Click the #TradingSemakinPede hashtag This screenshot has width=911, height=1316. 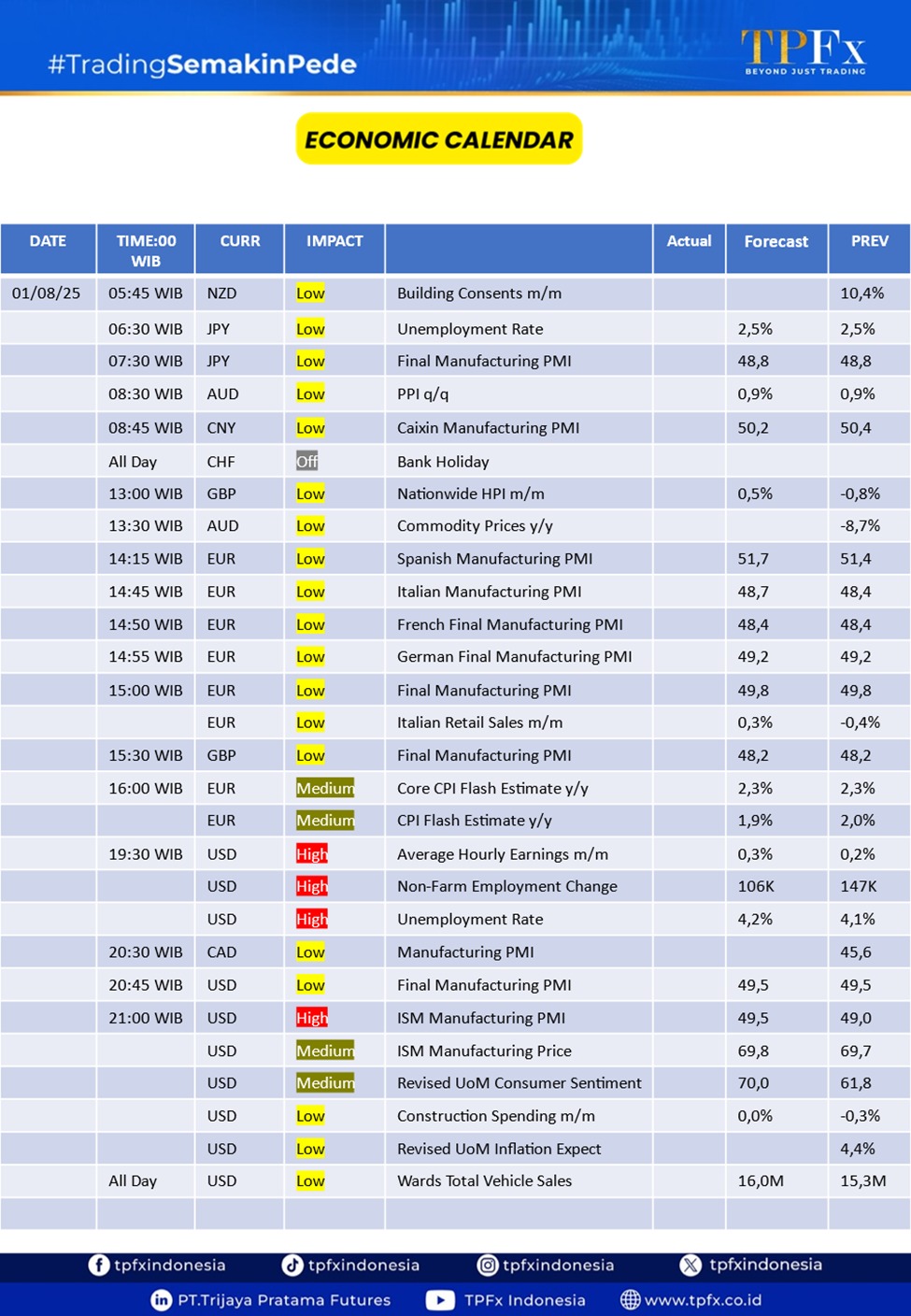[x=202, y=64]
